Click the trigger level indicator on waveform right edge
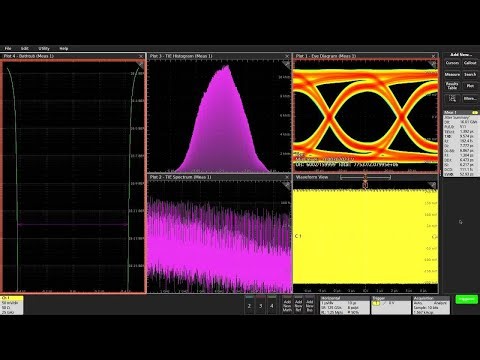The width and height of the screenshot is (480, 360). [434, 237]
